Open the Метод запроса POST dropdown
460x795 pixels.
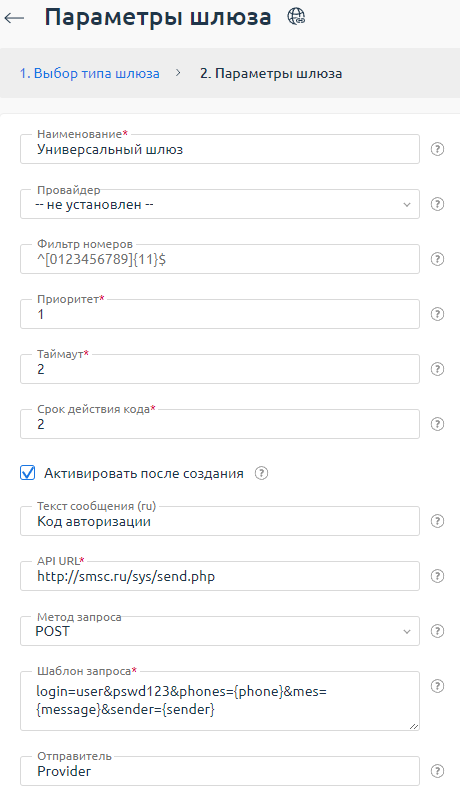(x=220, y=631)
